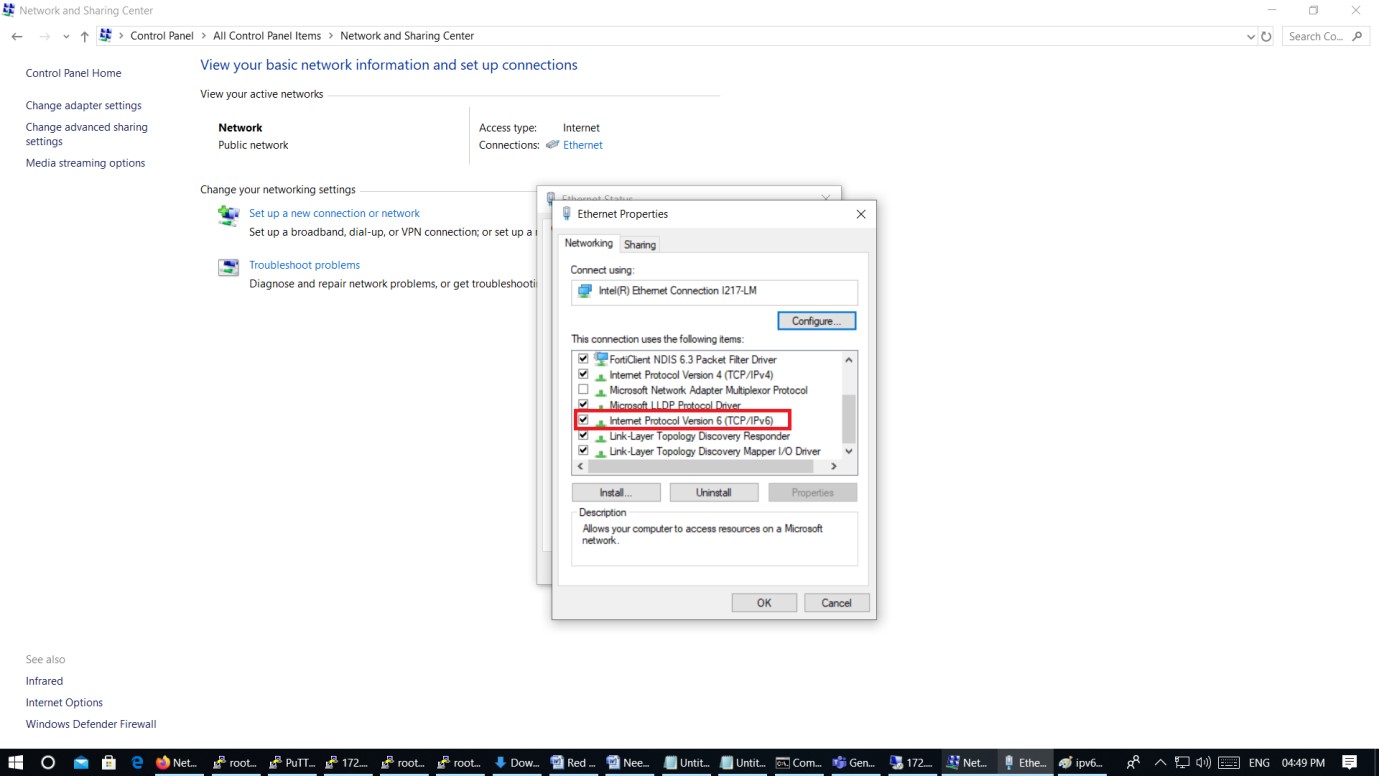
Task: Confirm with the OK button
Action: (x=764, y=603)
